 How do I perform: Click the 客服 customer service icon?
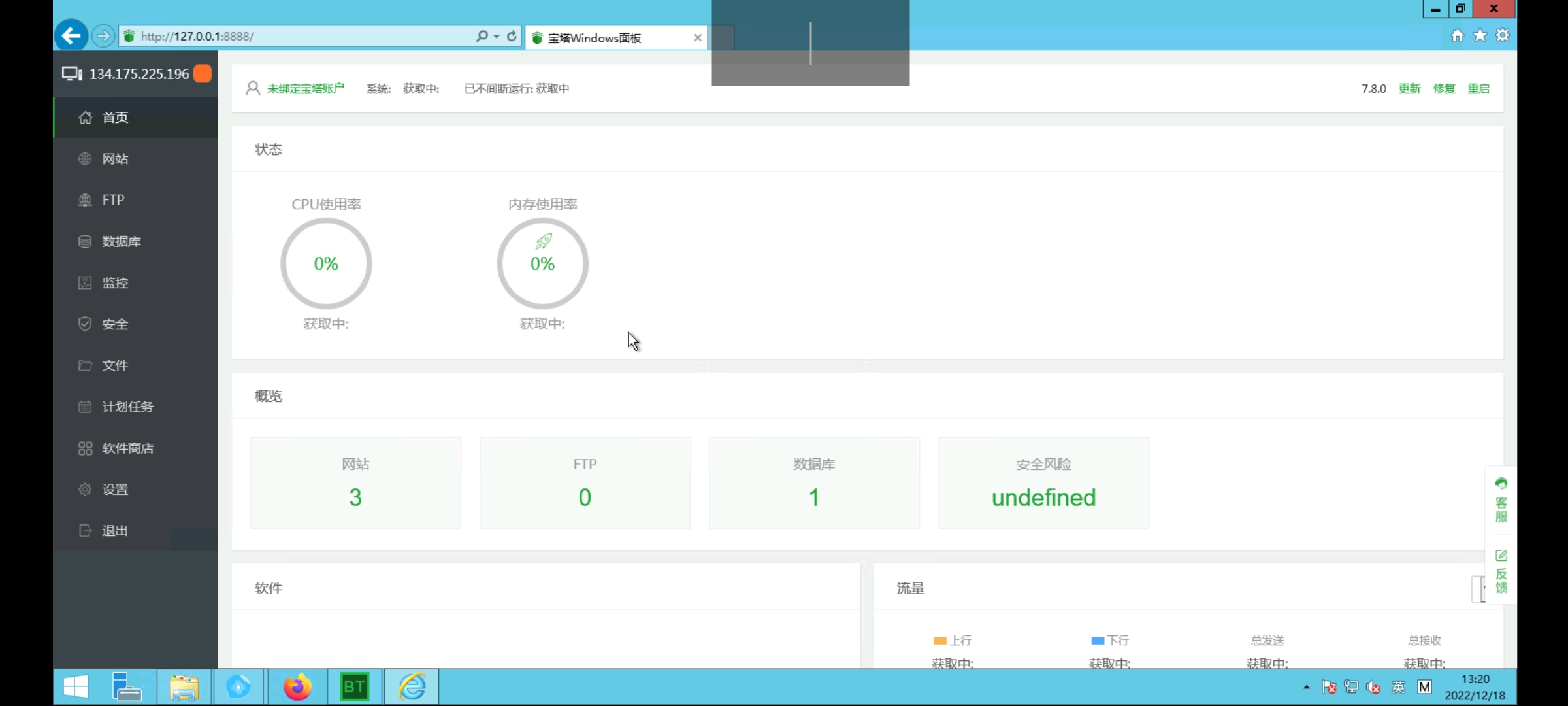tap(1501, 483)
